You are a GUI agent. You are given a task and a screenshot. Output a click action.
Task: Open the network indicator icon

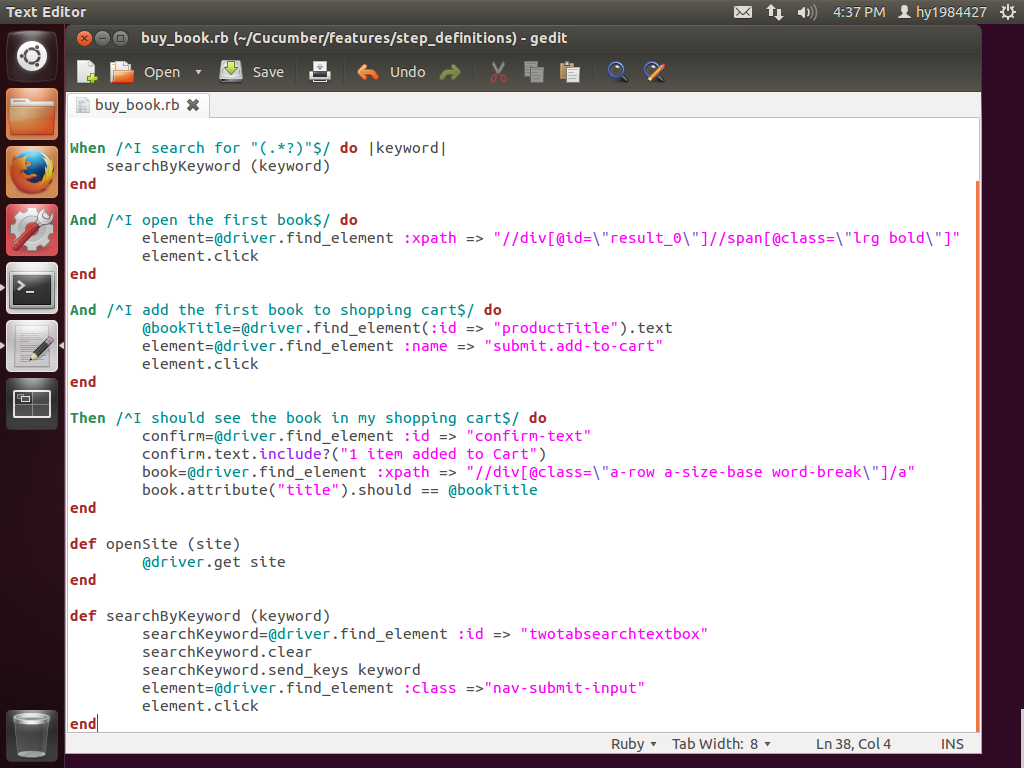click(x=775, y=12)
